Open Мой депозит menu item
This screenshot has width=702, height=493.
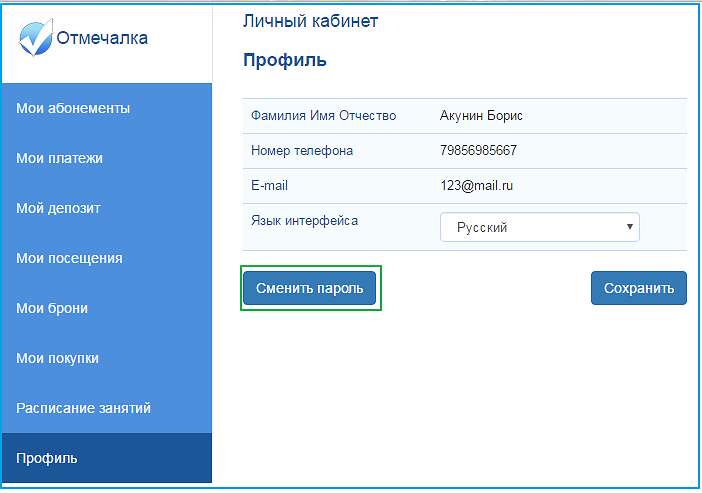[x=107, y=208]
